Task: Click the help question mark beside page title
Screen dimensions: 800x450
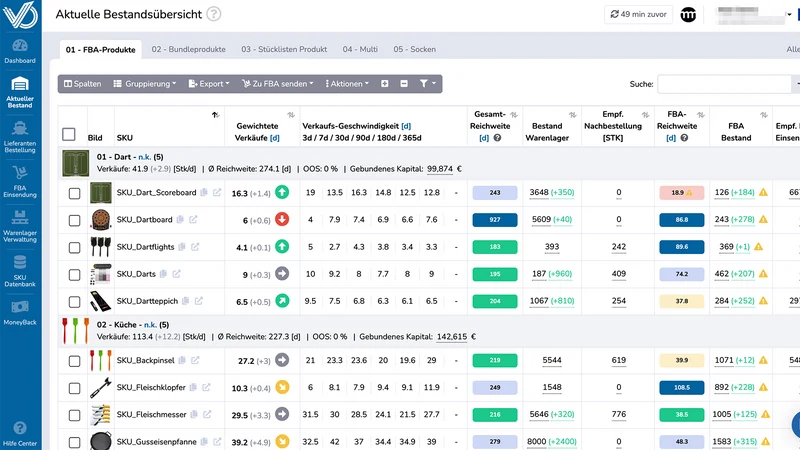Action: (x=214, y=14)
